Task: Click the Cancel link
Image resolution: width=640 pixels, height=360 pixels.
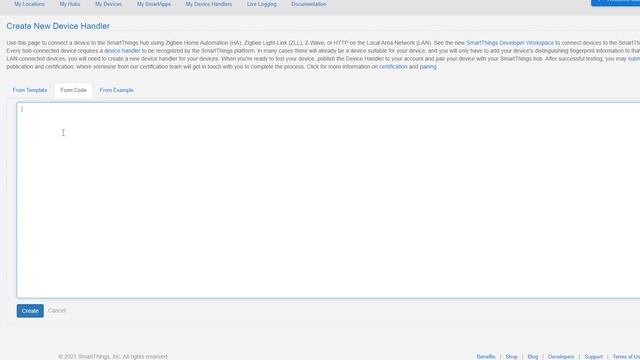Action: point(57,311)
